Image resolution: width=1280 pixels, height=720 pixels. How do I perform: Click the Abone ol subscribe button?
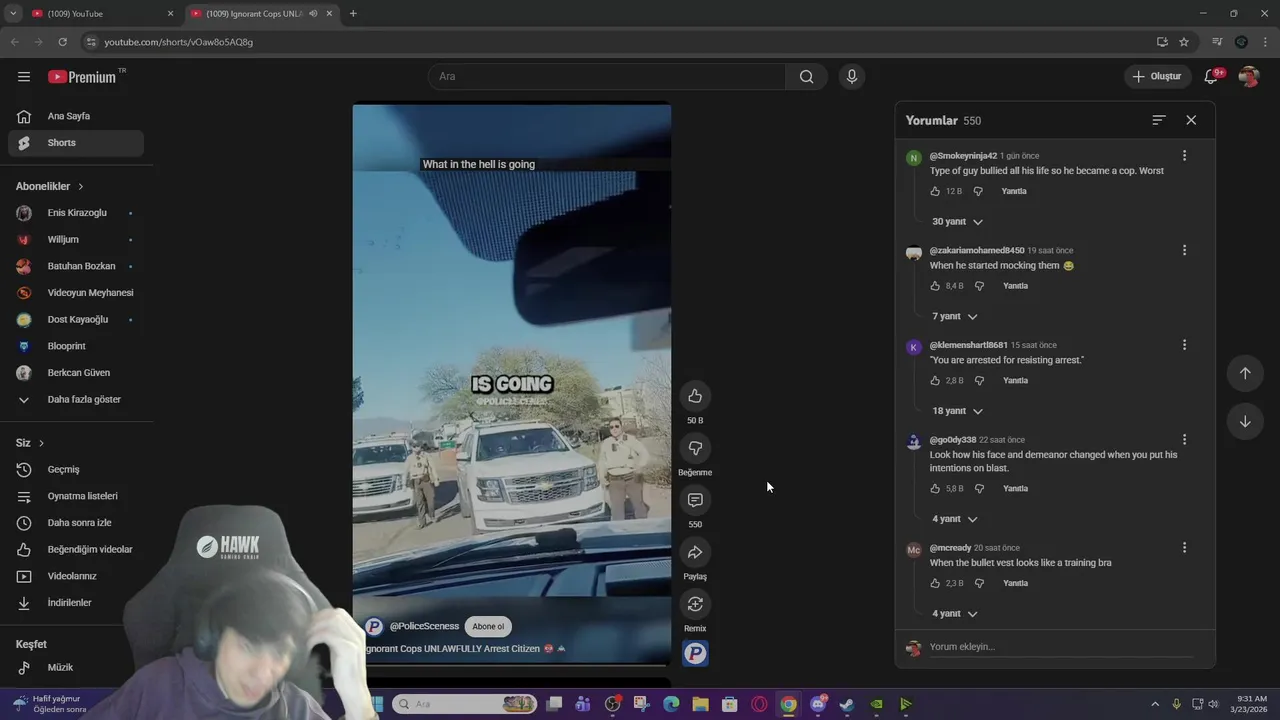pyautogui.click(x=488, y=627)
